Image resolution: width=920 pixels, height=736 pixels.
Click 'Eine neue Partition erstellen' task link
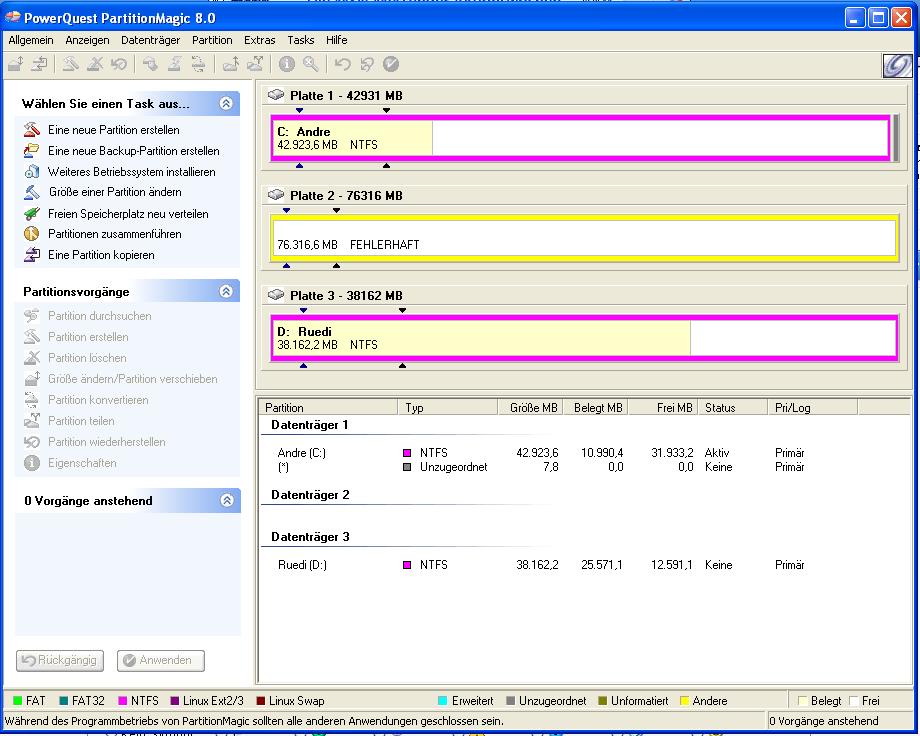(114, 130)
